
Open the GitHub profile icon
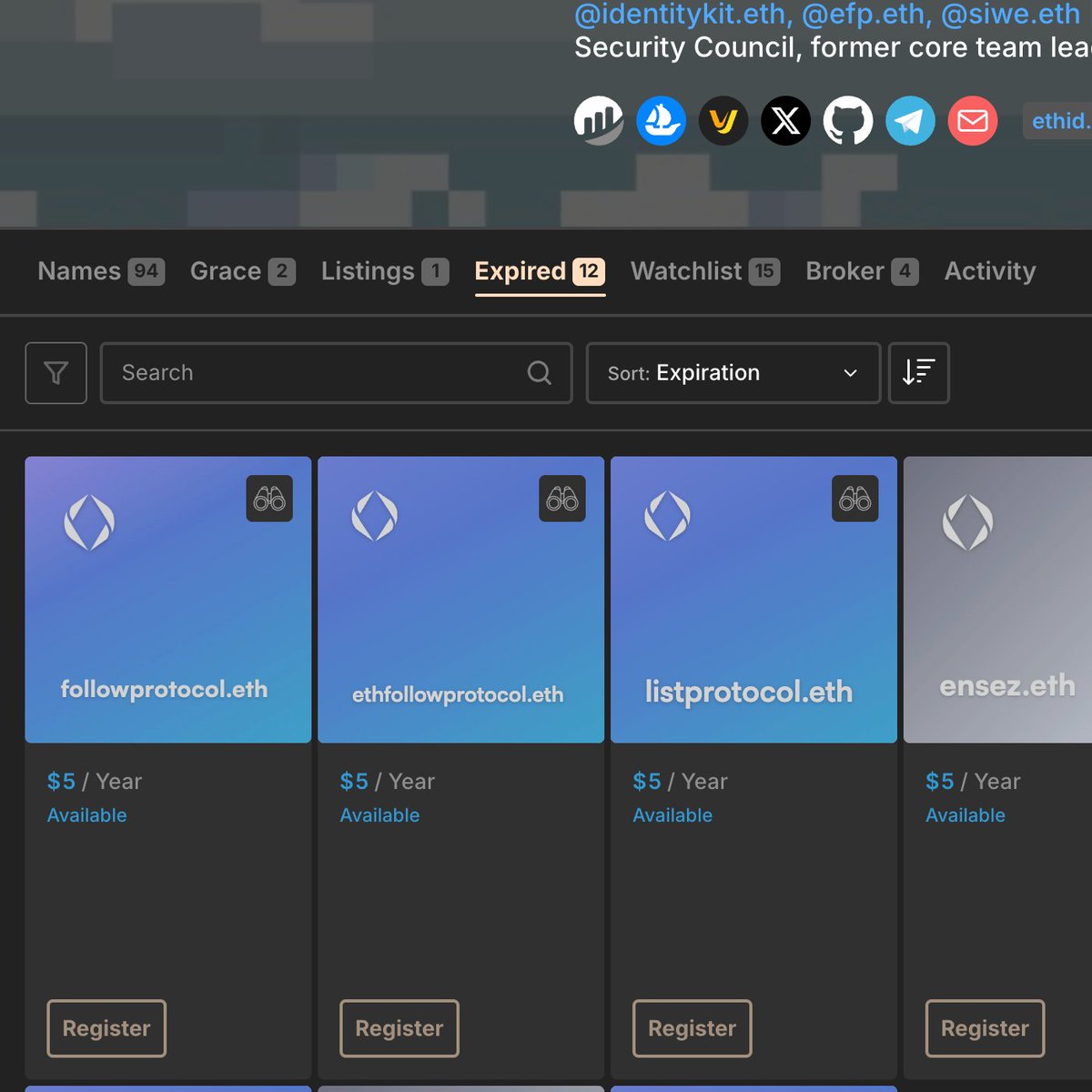point(848,120)
